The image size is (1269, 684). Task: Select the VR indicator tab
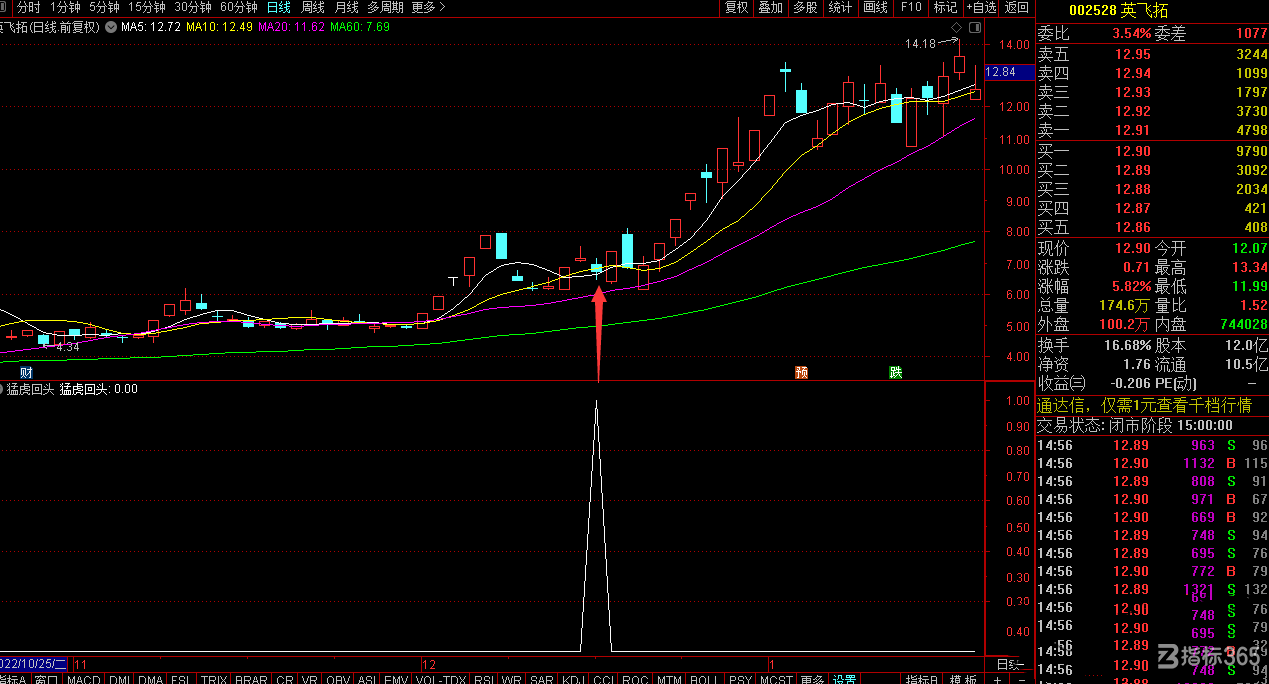[x=310, y=679]
